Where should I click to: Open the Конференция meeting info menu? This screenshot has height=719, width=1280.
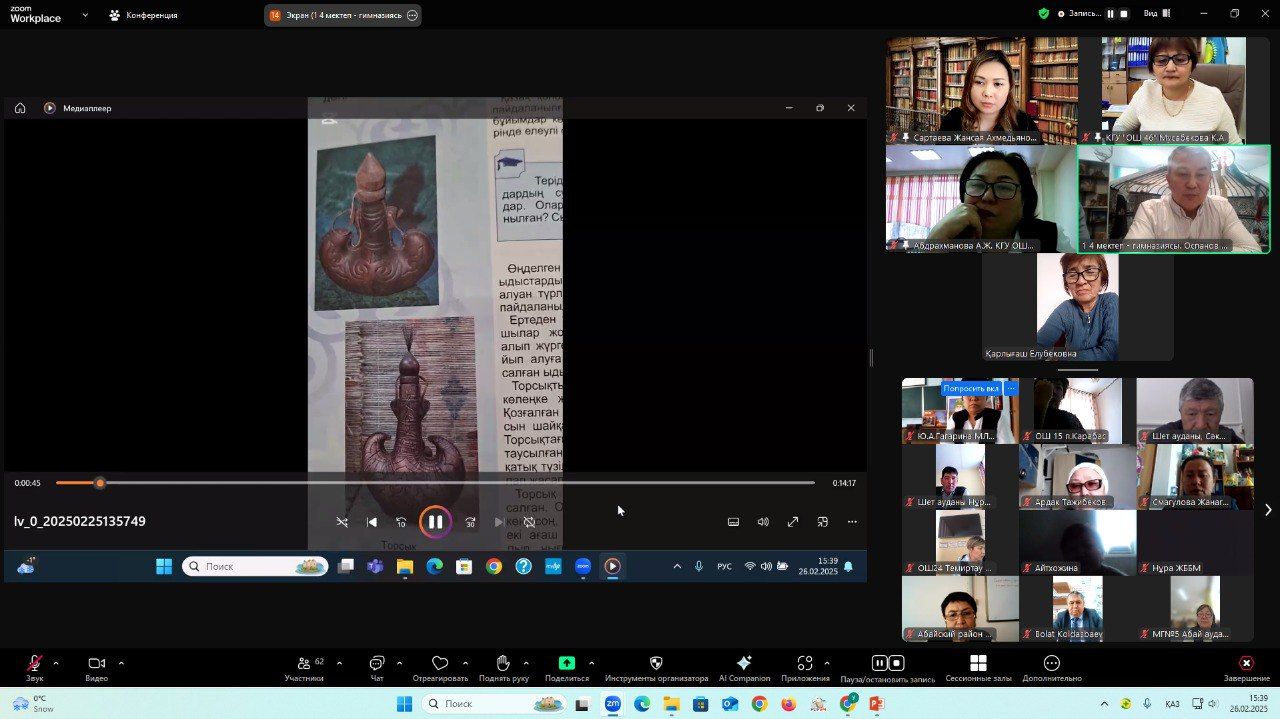143,15
